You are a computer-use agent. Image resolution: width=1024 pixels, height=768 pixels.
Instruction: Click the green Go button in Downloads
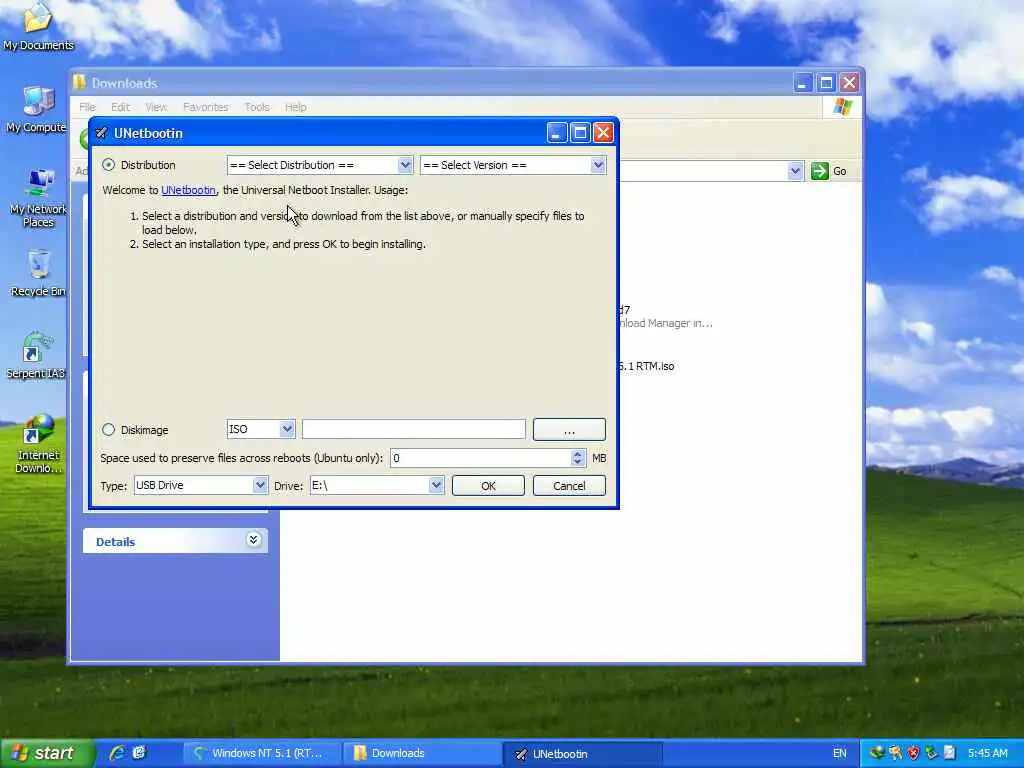pyautogui.click(x=829, y=171)
